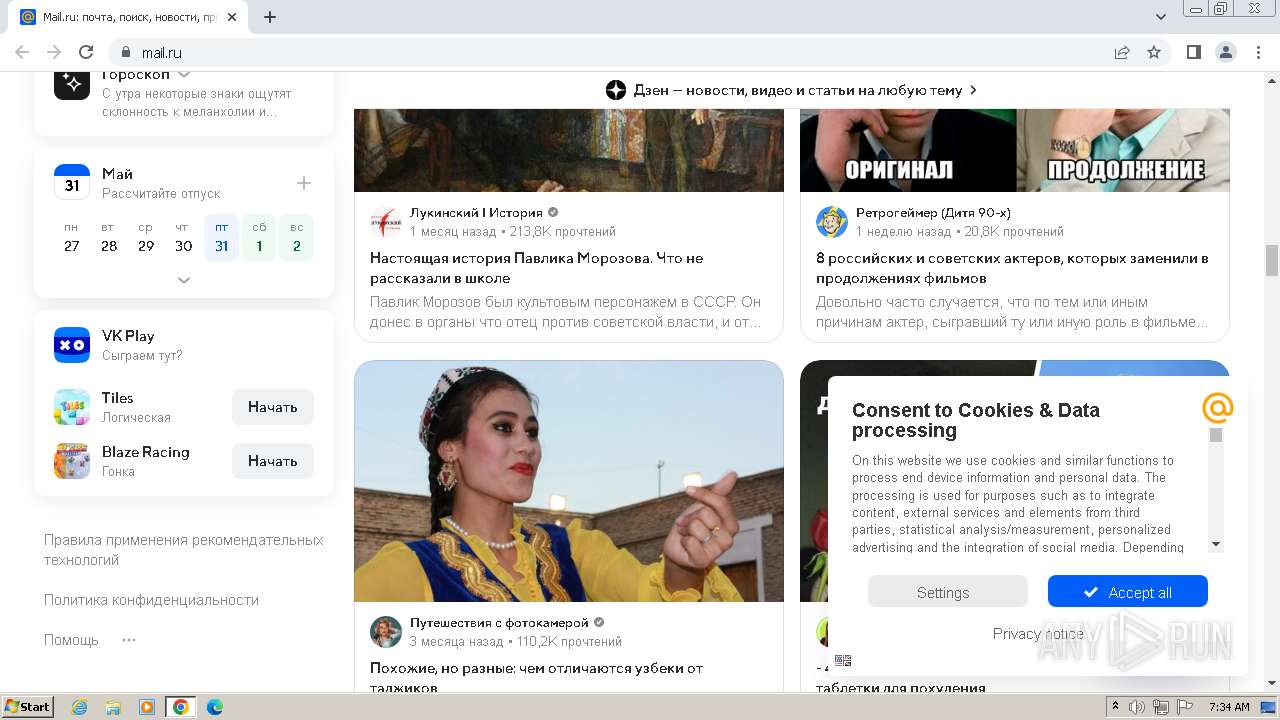Select Wednesday 29 in calendar

146,238
